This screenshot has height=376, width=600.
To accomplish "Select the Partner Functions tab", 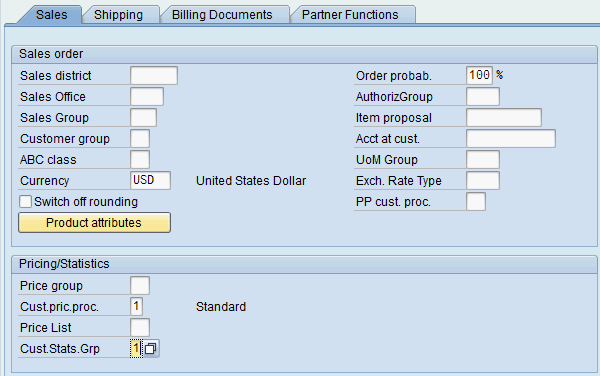I will (x=350, y=15).
